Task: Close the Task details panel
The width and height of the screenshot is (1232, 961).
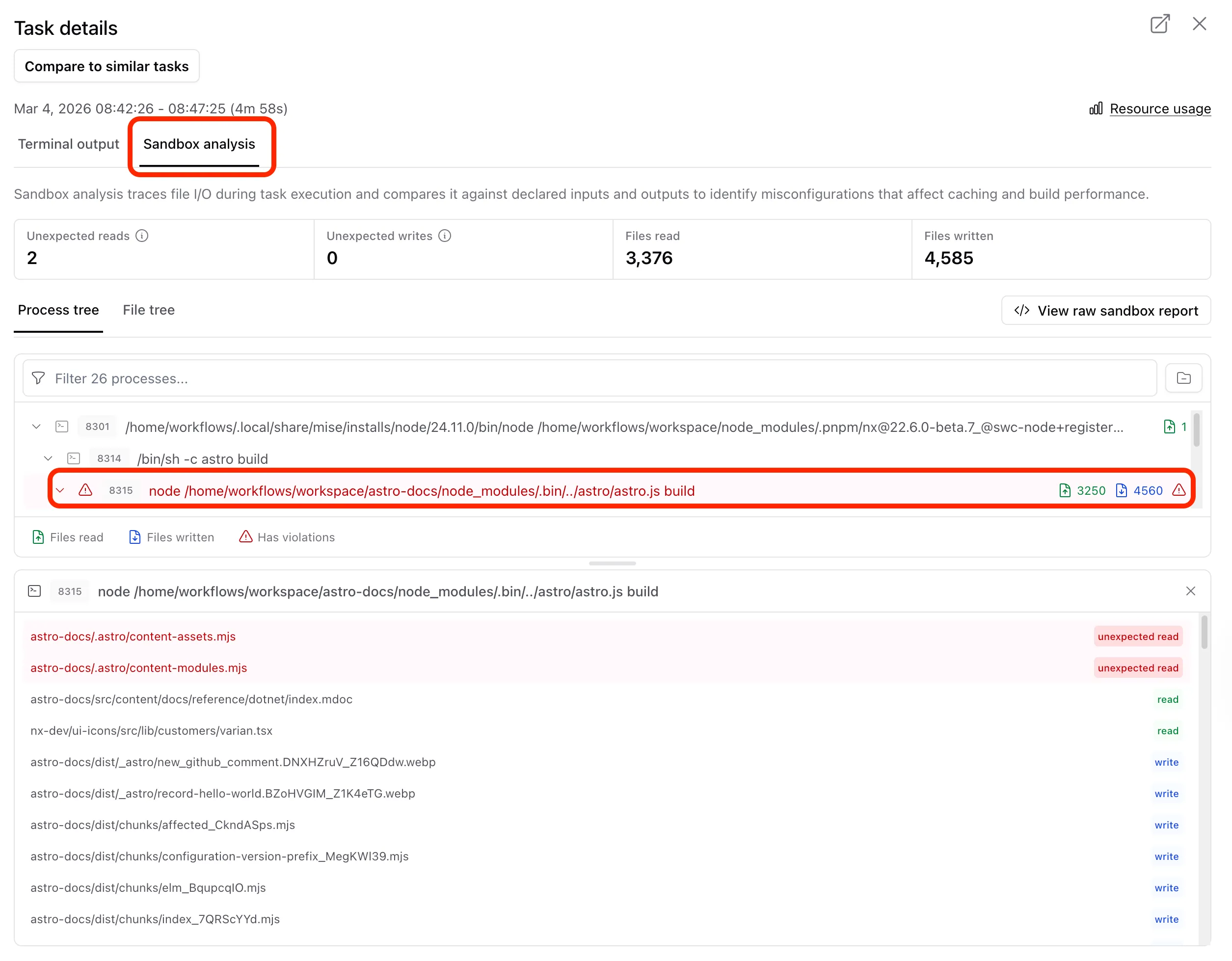Action: point(1199,24)
